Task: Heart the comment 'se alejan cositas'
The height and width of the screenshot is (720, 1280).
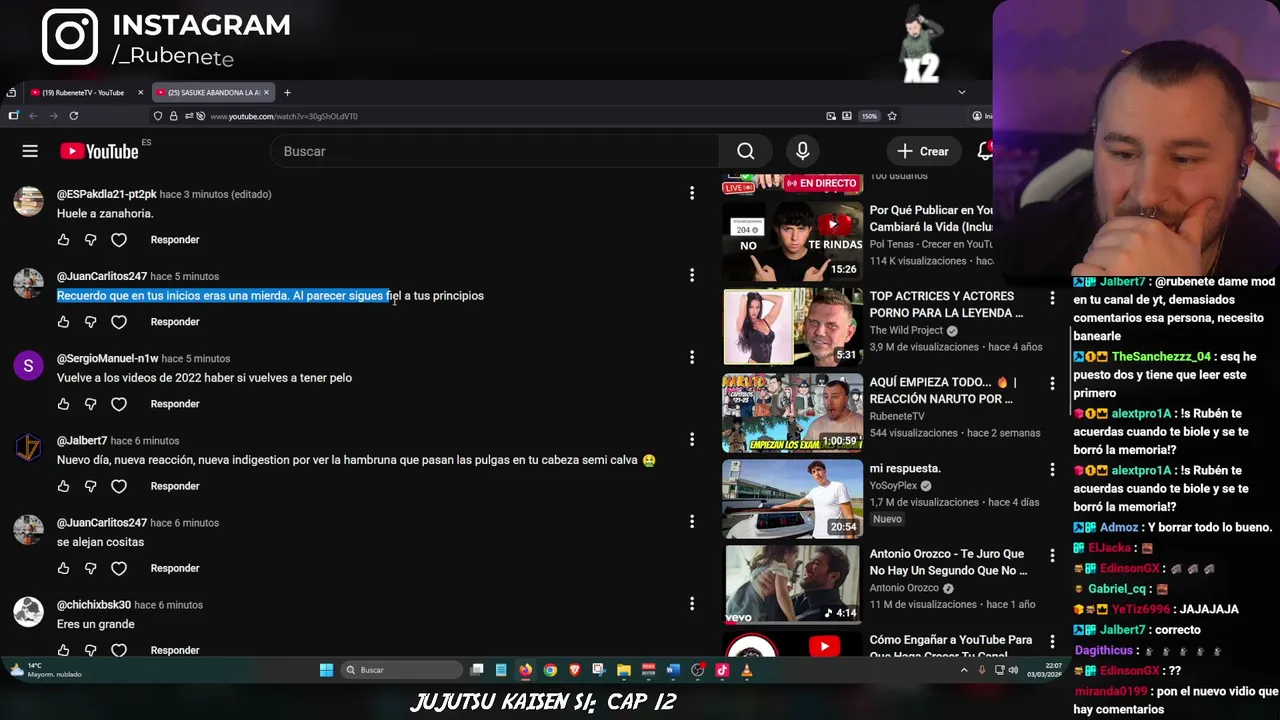Action: click(x=119, y=568)
